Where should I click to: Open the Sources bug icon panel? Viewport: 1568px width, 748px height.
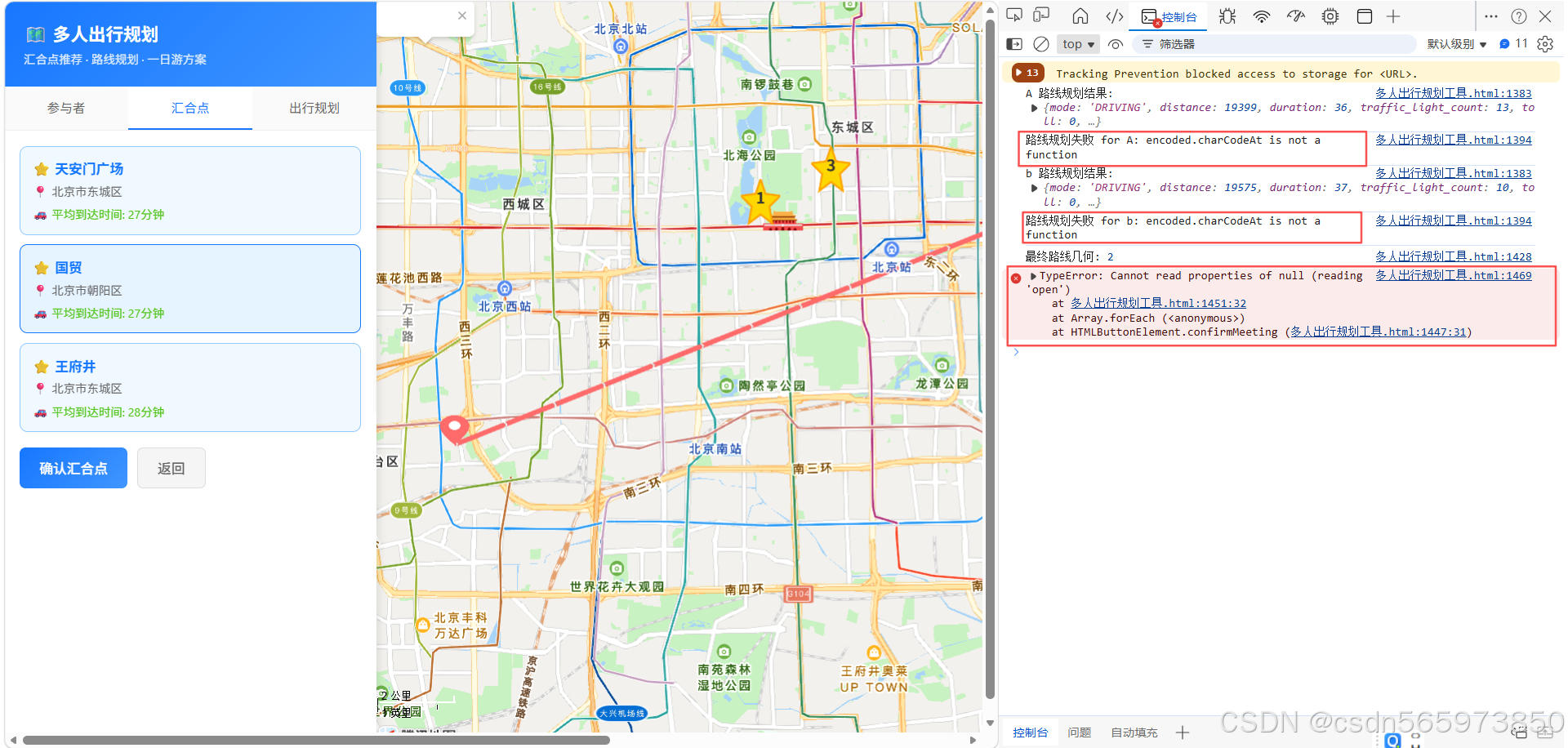[1227, 16]
